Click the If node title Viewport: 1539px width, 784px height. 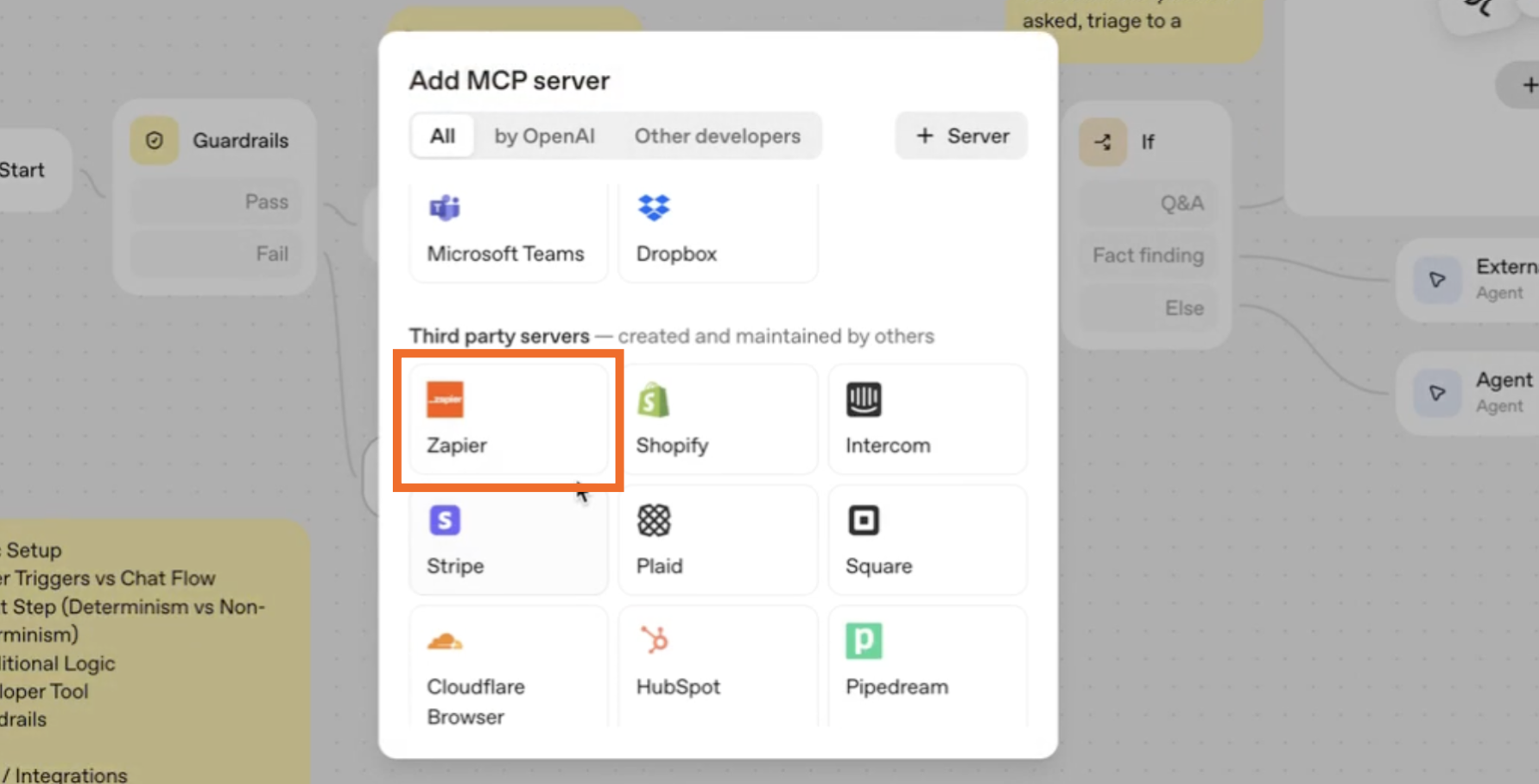1148,142
